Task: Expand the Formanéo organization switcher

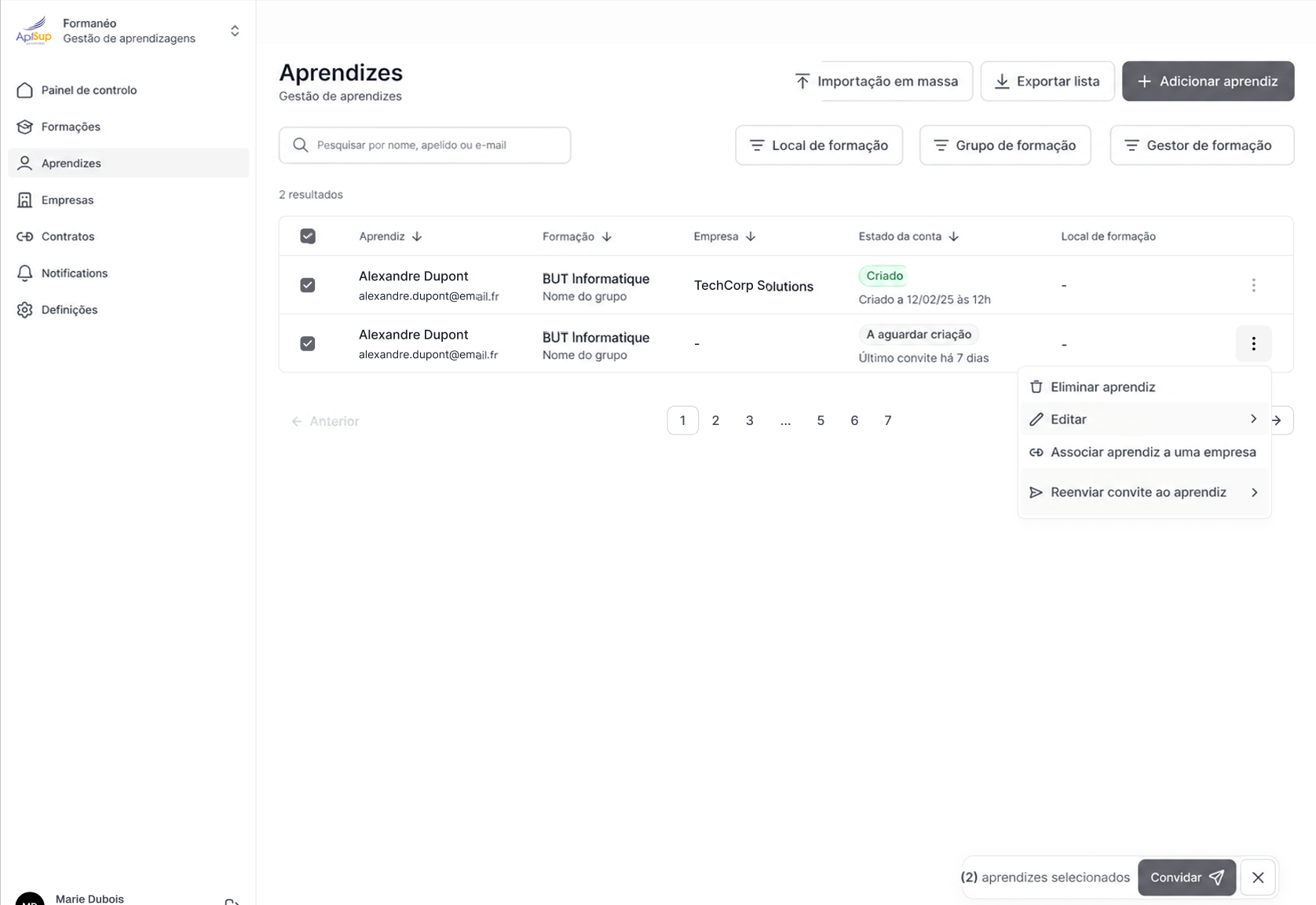Action: point(235,31)
